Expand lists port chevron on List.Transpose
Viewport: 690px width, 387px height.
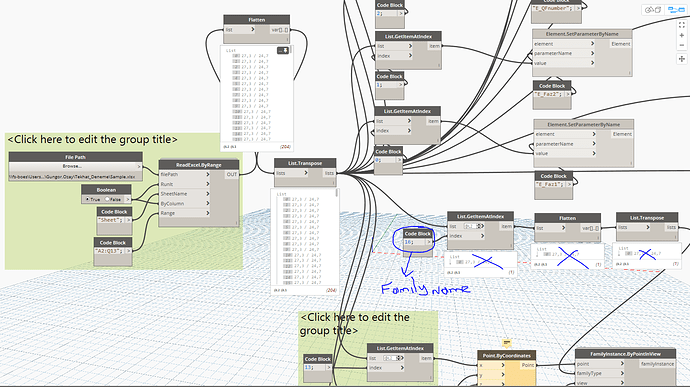point(305,173)
